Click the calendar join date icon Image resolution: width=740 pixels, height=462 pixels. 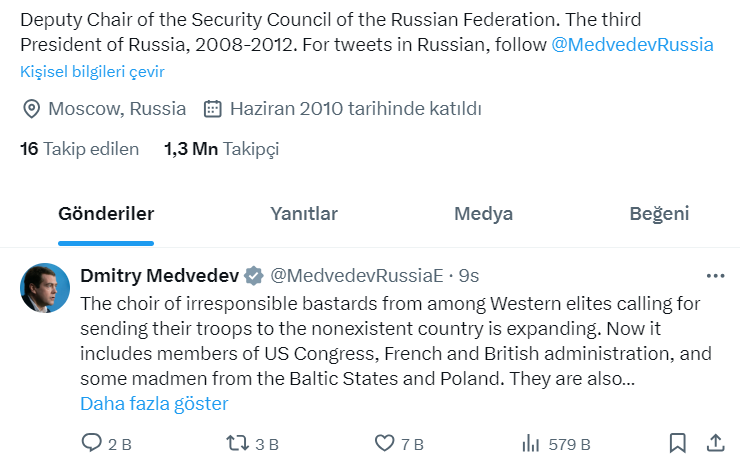pyautogui.click(x=212, y=108)
